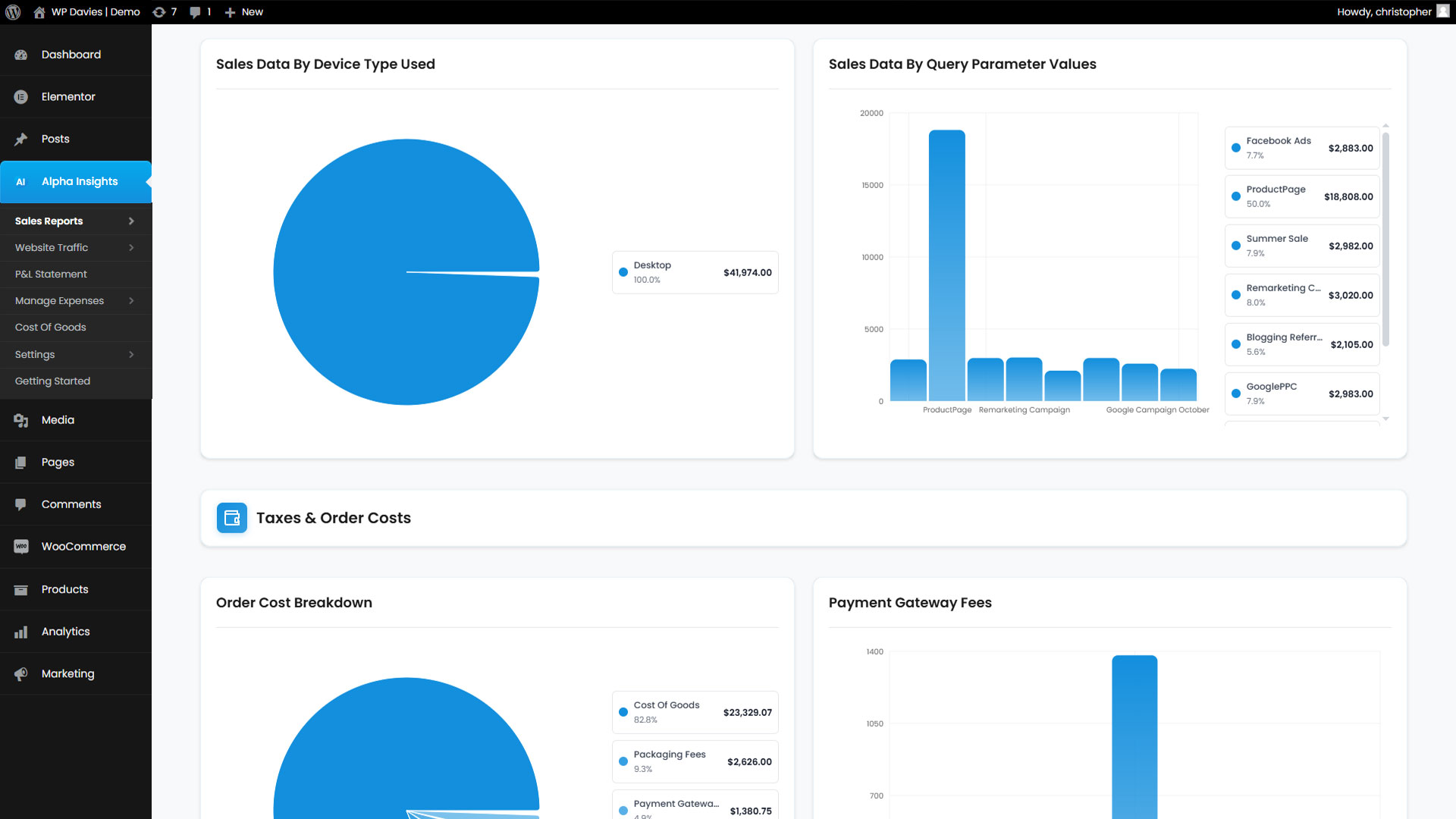
Task: Click the WooCommerce sidebar icon
Action: [x=21, y=547]
